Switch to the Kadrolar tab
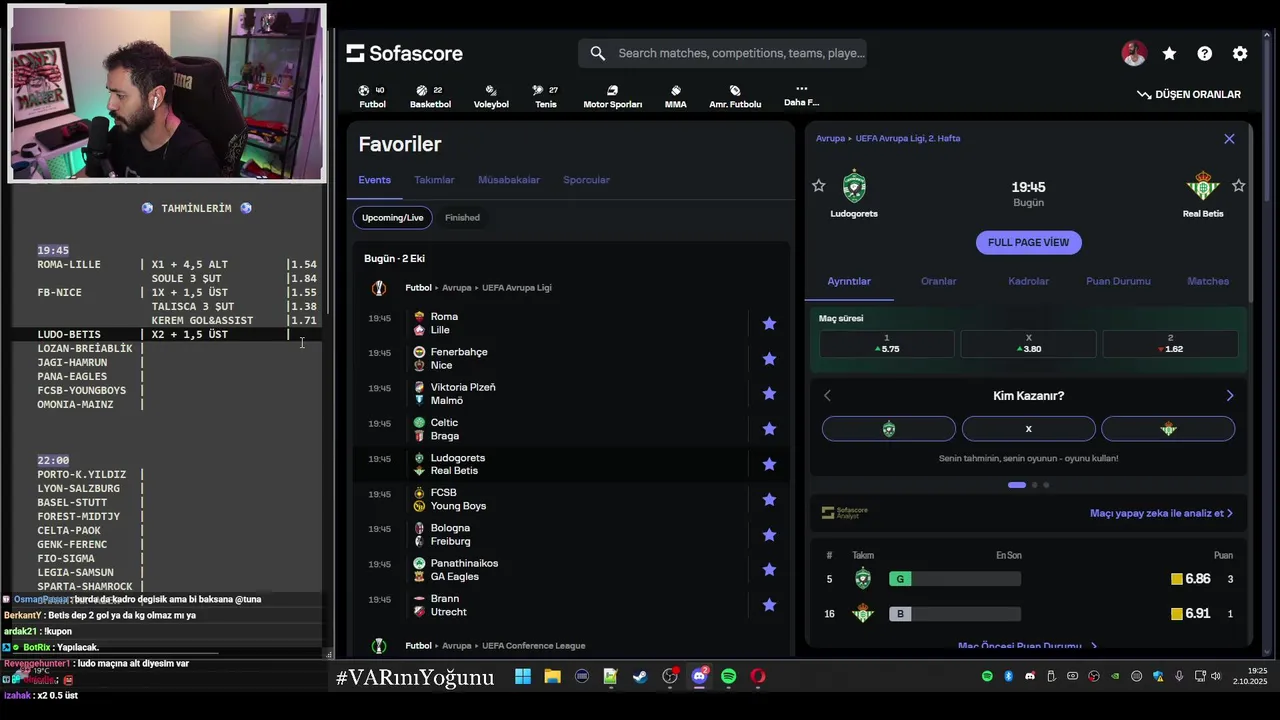Screen dimensions: 1280x720 tap(1028, 281)
